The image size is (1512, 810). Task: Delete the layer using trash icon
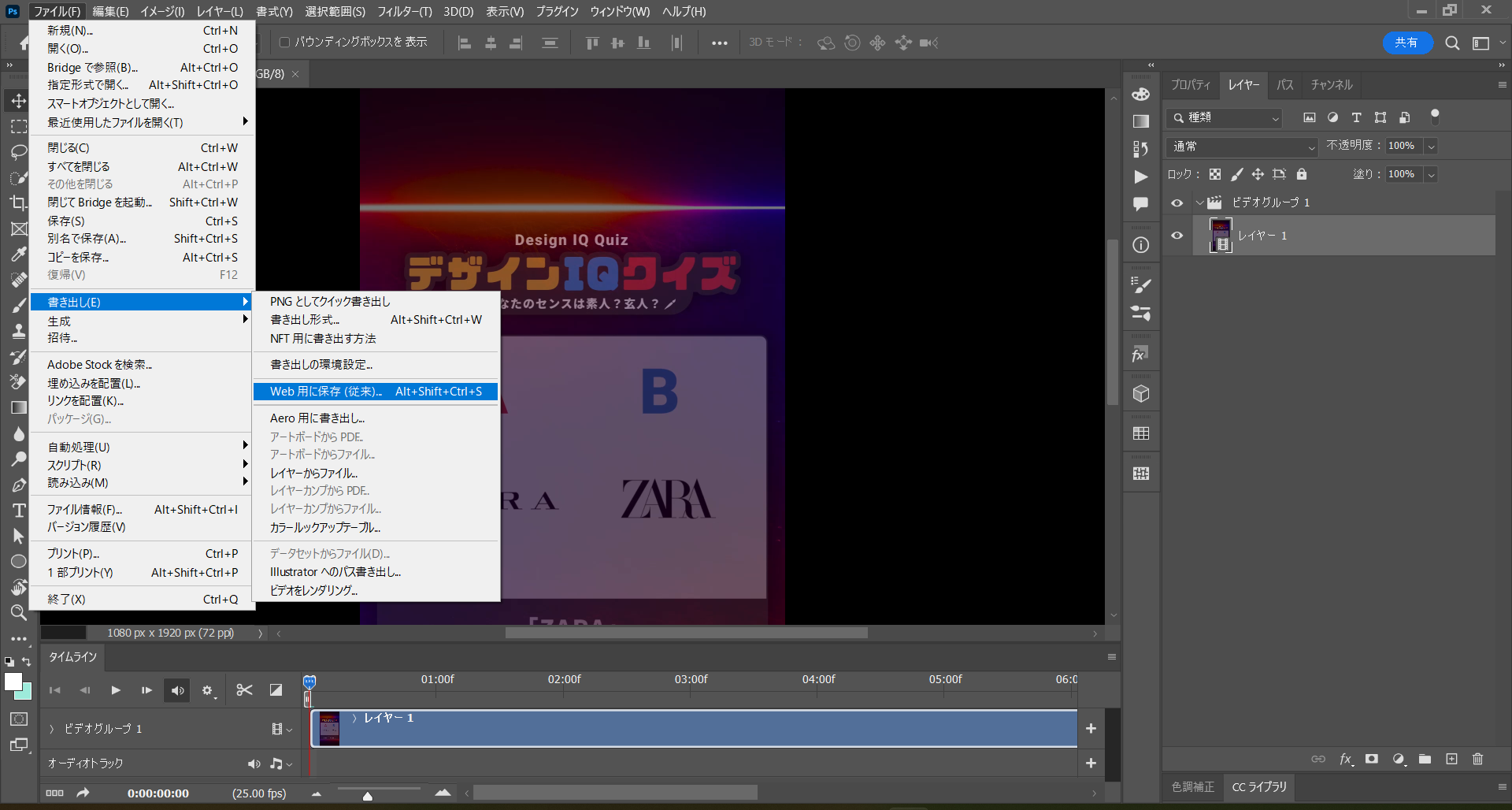tap(1477, 759)
